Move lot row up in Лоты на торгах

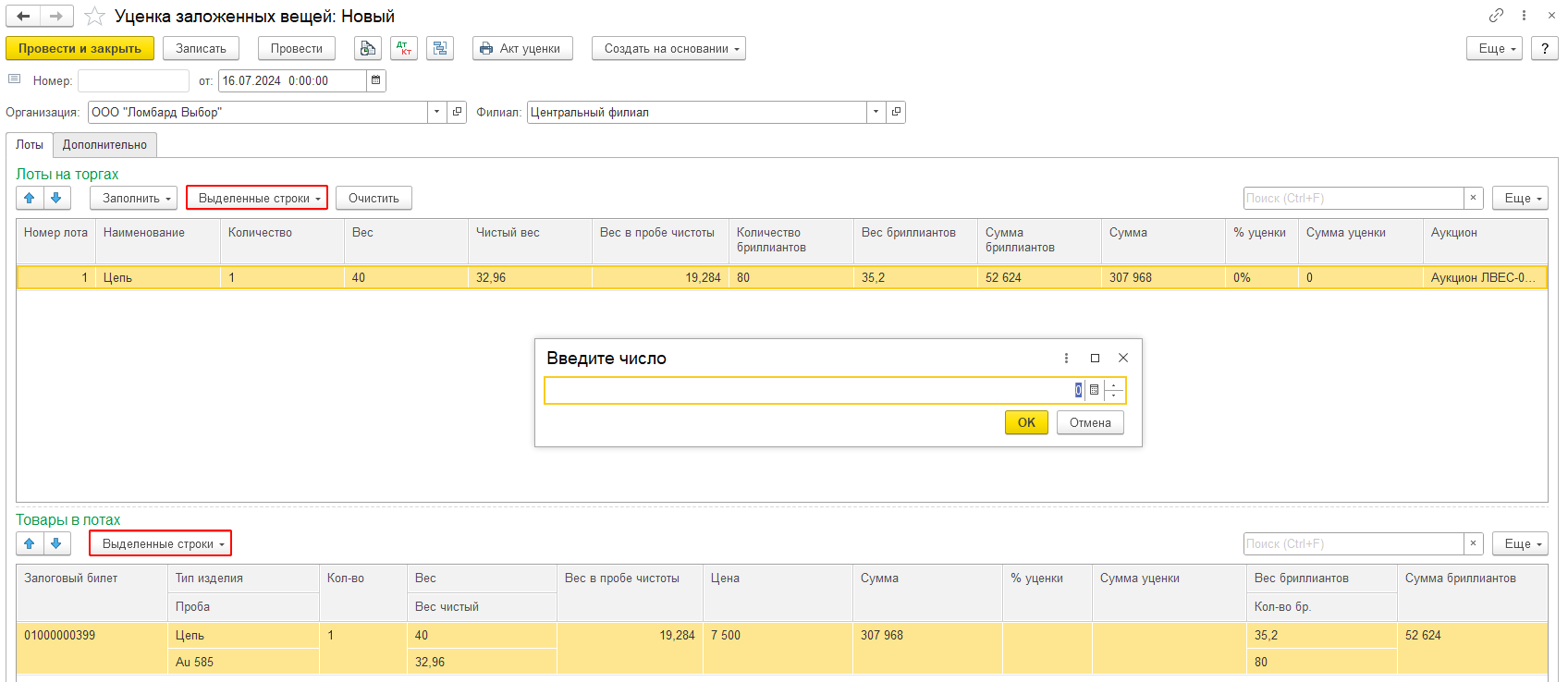tap(30, 198)
